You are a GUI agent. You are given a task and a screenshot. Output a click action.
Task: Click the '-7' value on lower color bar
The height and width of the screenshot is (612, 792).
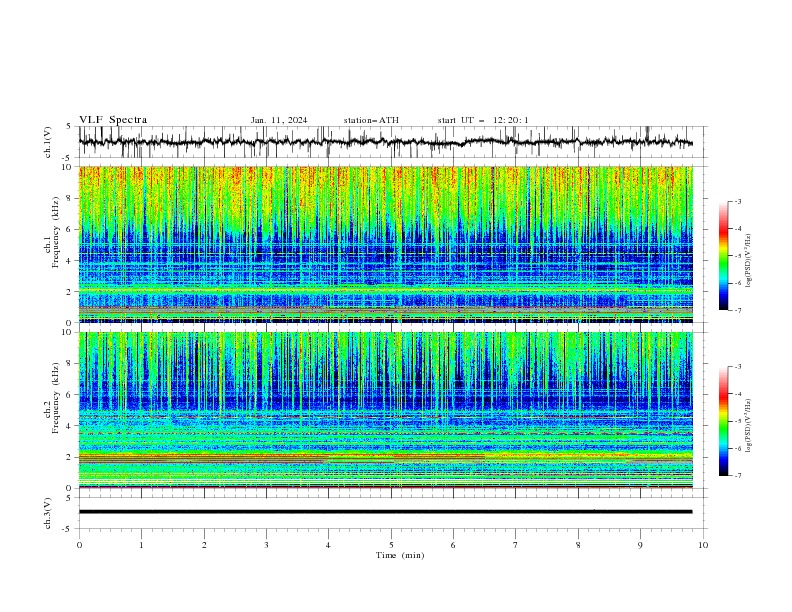[737, 475]
